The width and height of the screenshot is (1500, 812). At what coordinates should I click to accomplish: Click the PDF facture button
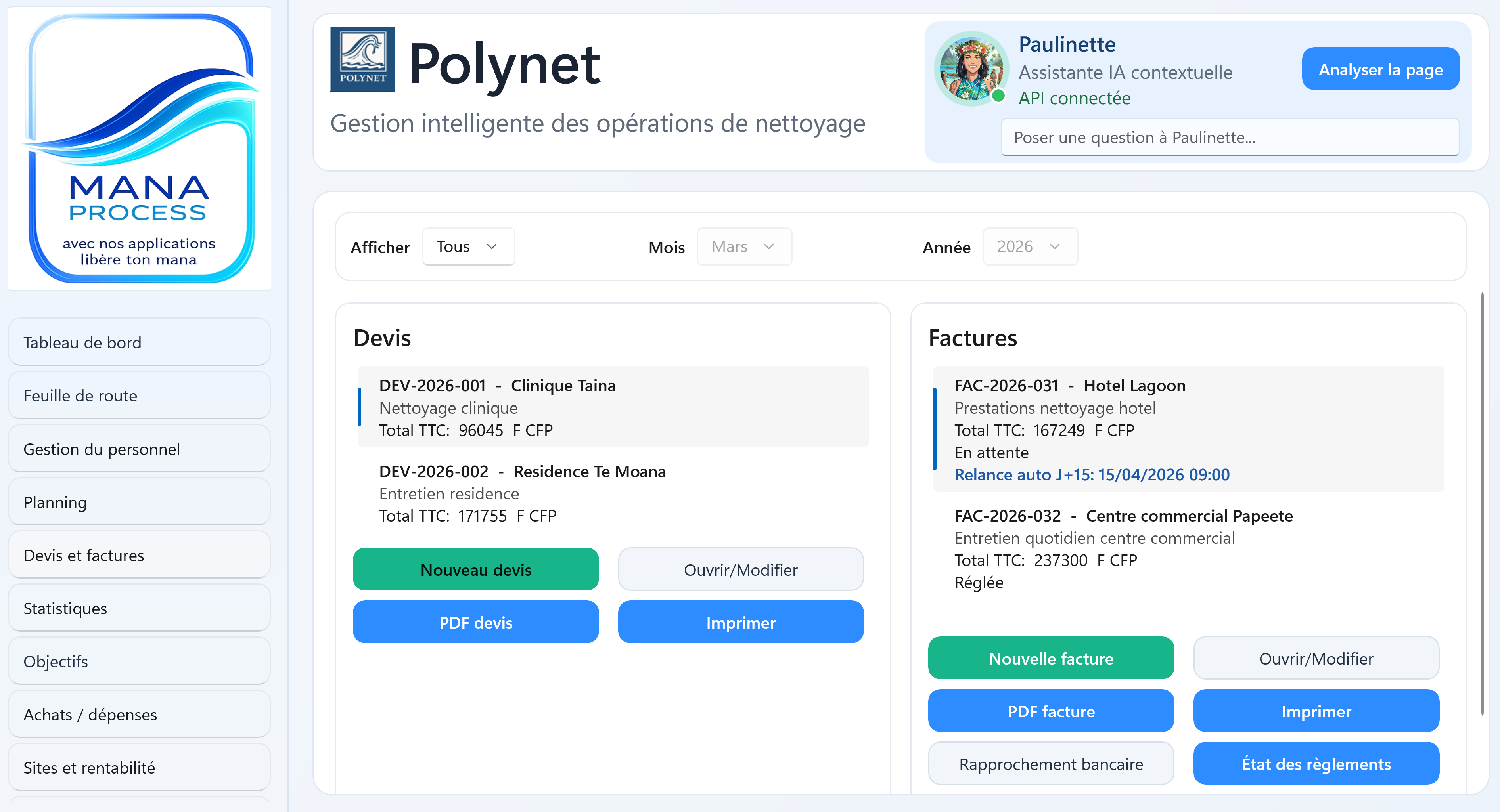pos(1050,711)
